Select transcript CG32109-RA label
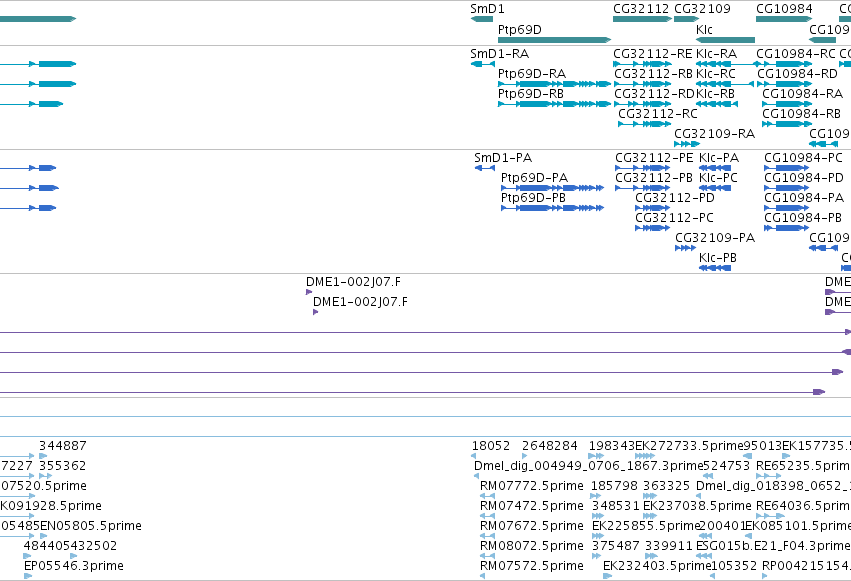 coord(714,133)
